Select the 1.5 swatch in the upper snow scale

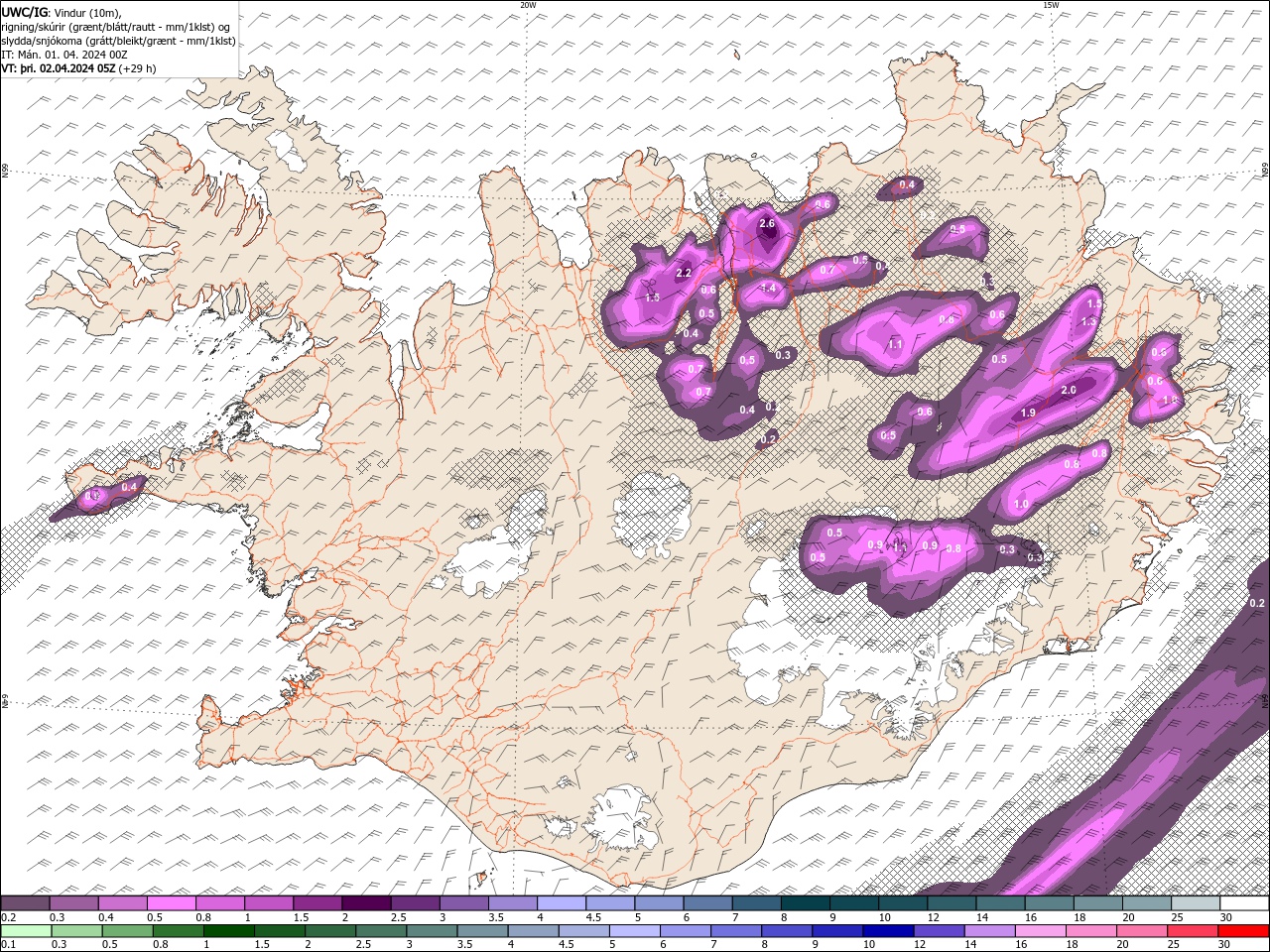(x=317, y=903)
